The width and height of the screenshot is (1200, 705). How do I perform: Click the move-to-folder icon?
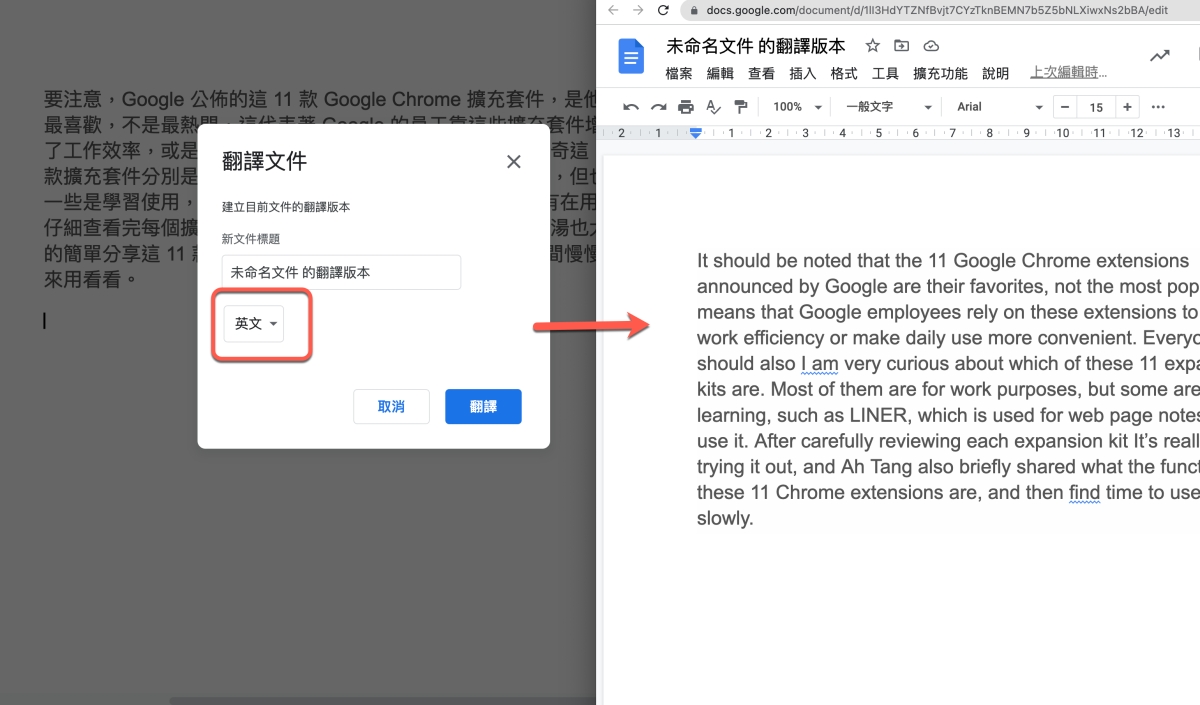pos(902,46)
